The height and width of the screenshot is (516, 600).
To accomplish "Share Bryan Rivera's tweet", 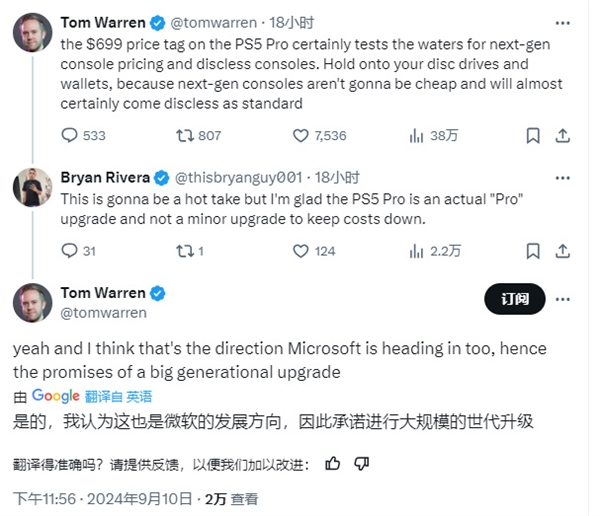I will (562, 250).
